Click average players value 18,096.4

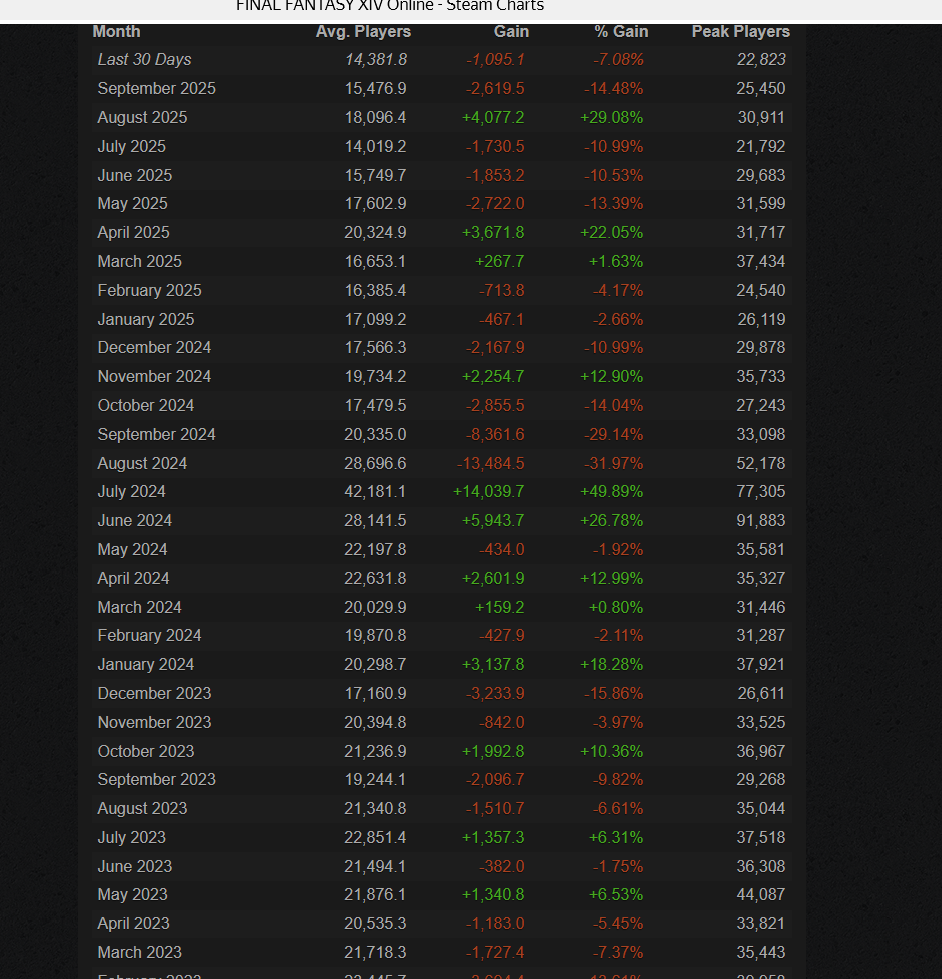376,117
